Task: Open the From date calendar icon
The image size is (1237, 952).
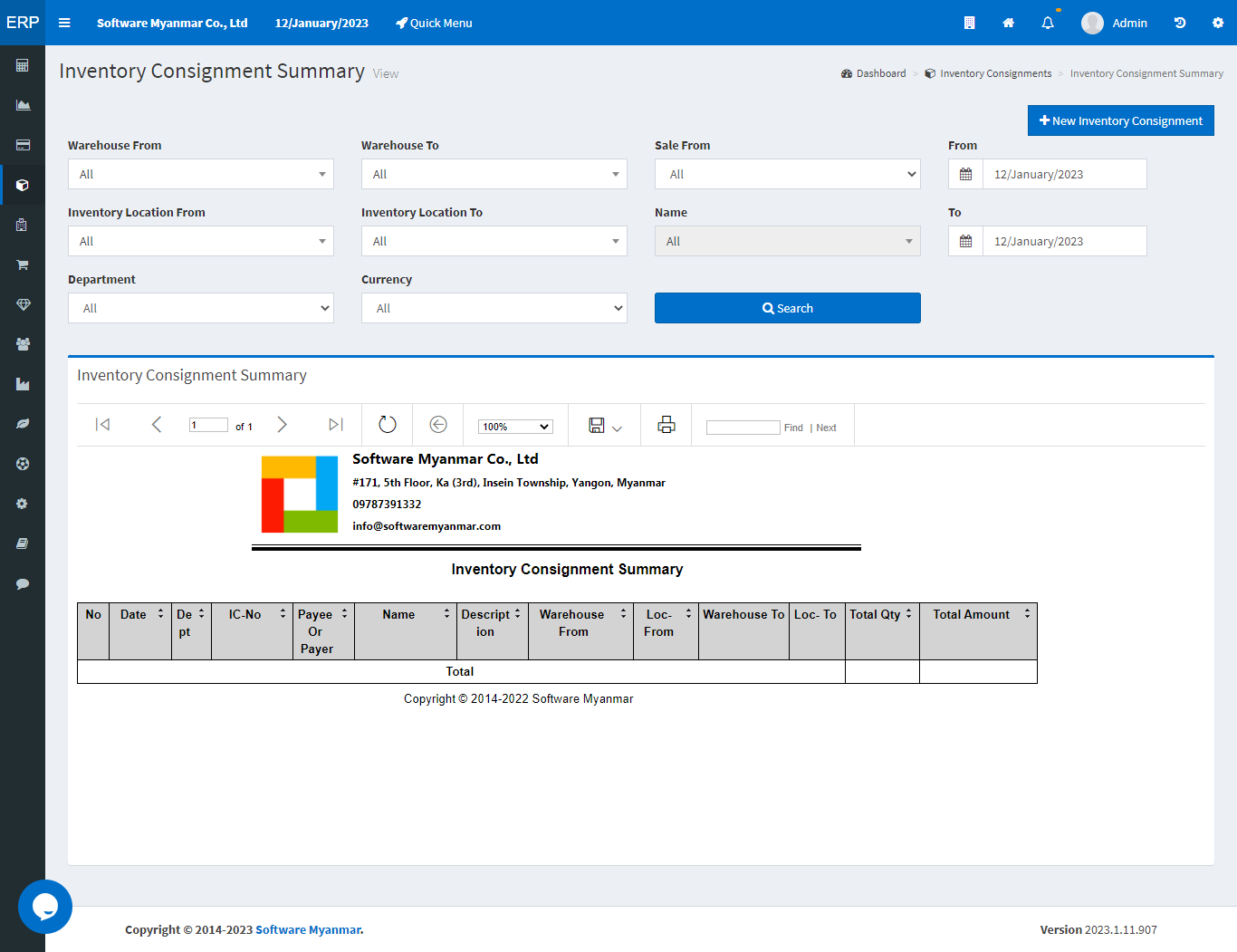Action: pyautogui.click(x=965, y=174)
